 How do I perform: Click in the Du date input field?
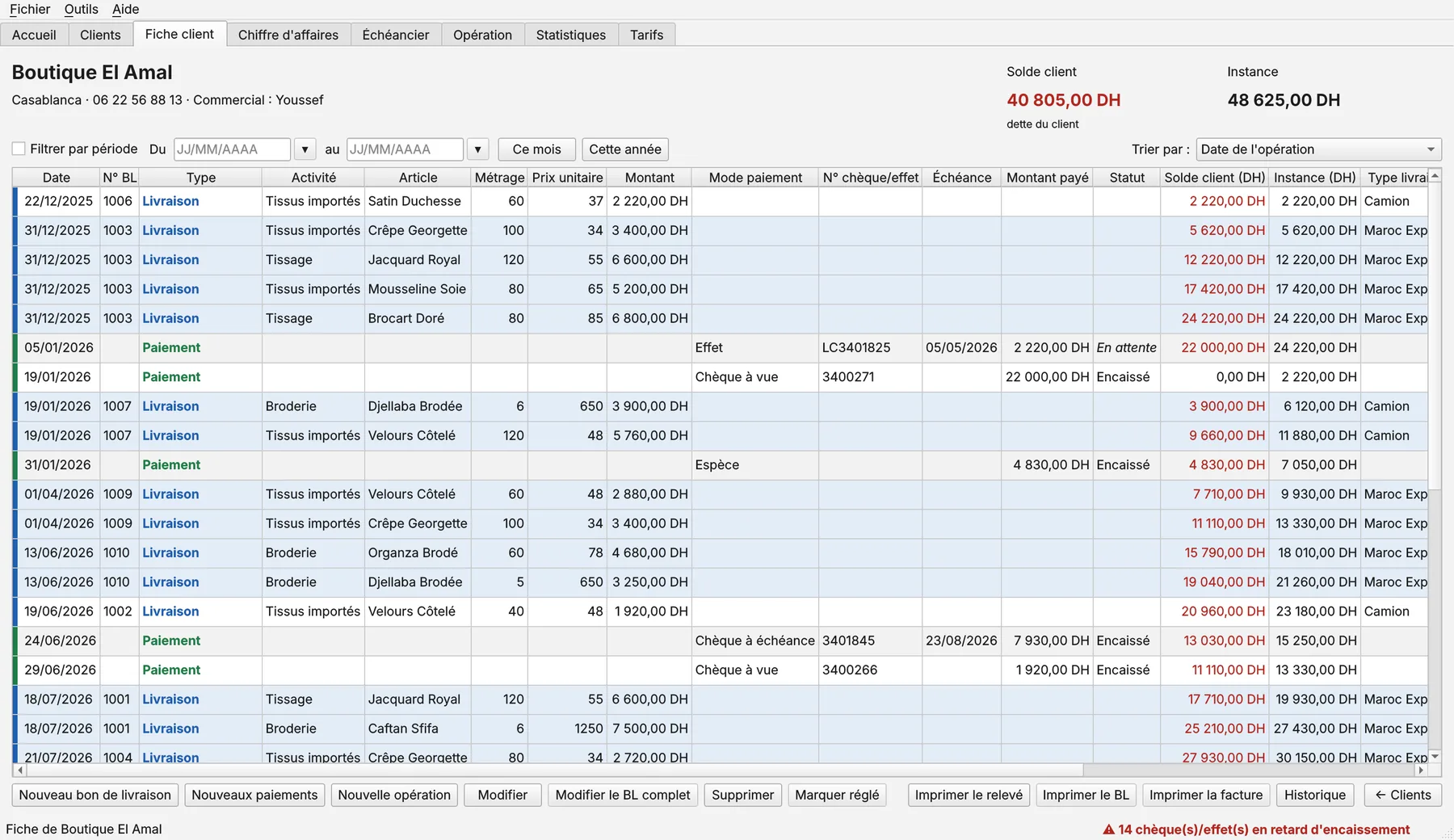point(232,149)
